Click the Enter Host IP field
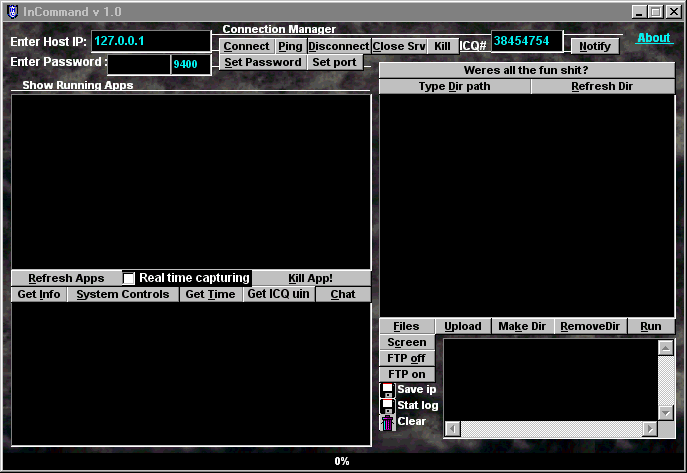Image resolution: width=687 pixels, height=473 pixels. [x=150, y=41]
